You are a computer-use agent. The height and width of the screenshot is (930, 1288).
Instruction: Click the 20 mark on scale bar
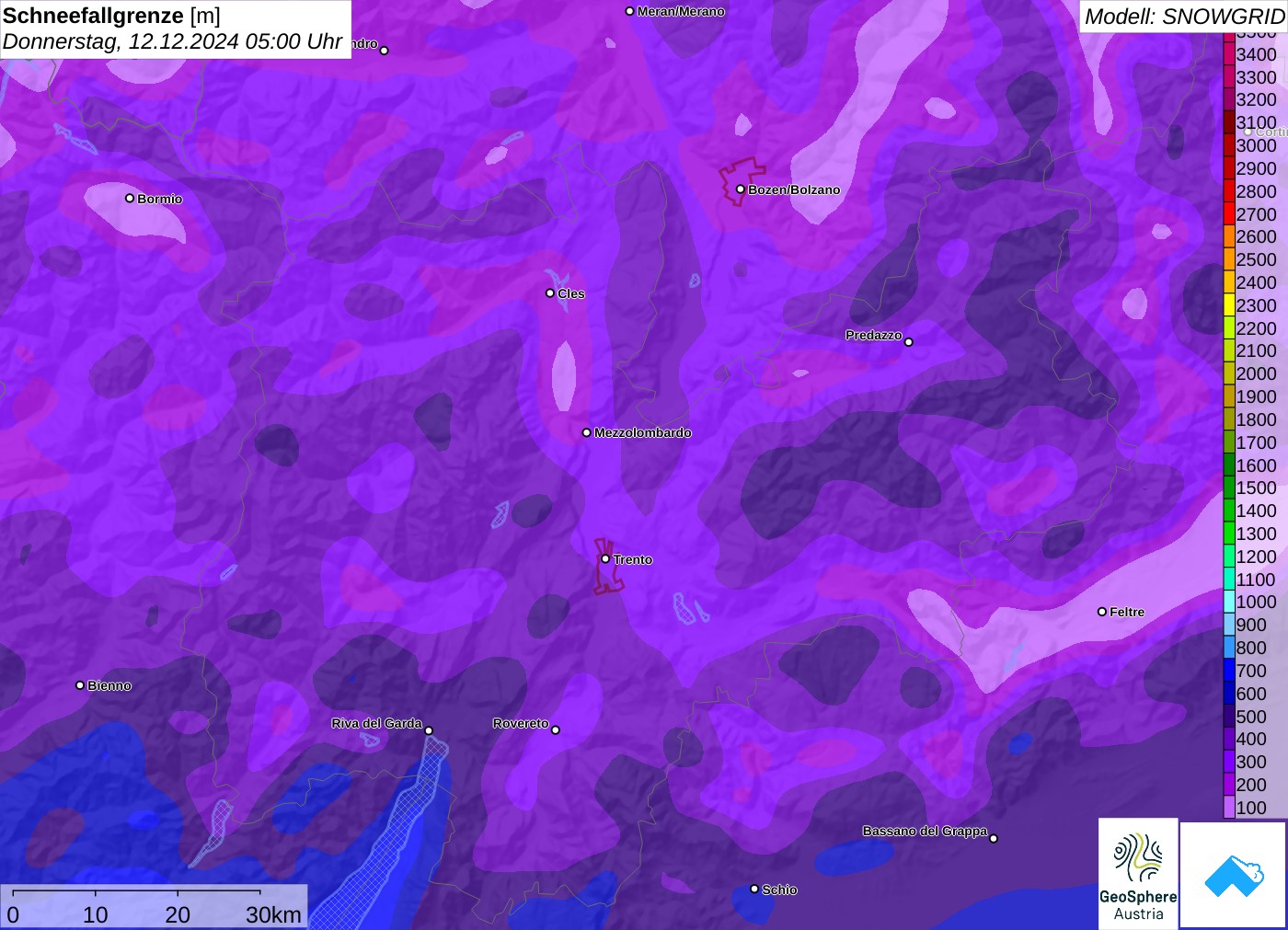[178, 915]
